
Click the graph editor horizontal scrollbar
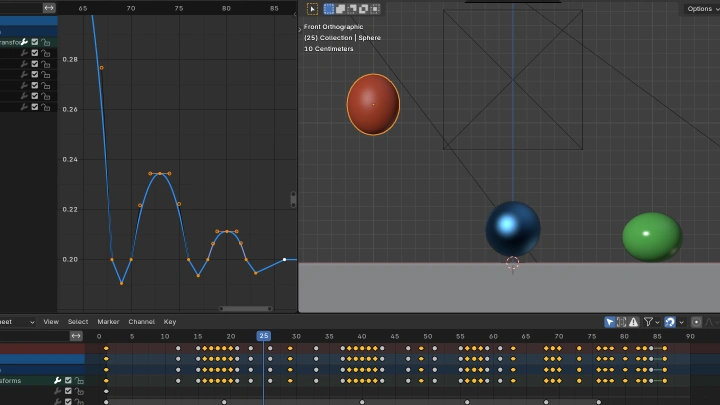tap(246, 308)
